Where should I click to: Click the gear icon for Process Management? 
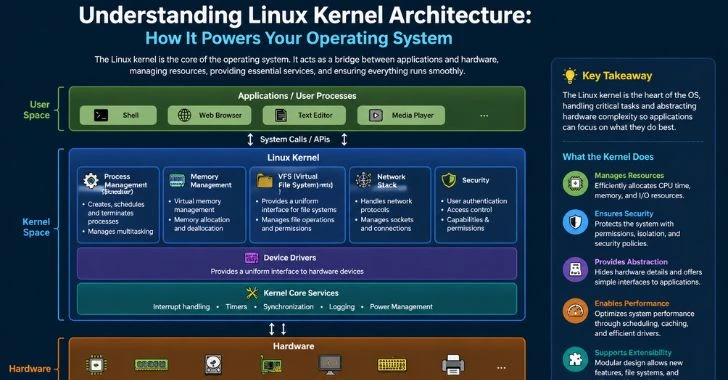(x=91, y=181)
